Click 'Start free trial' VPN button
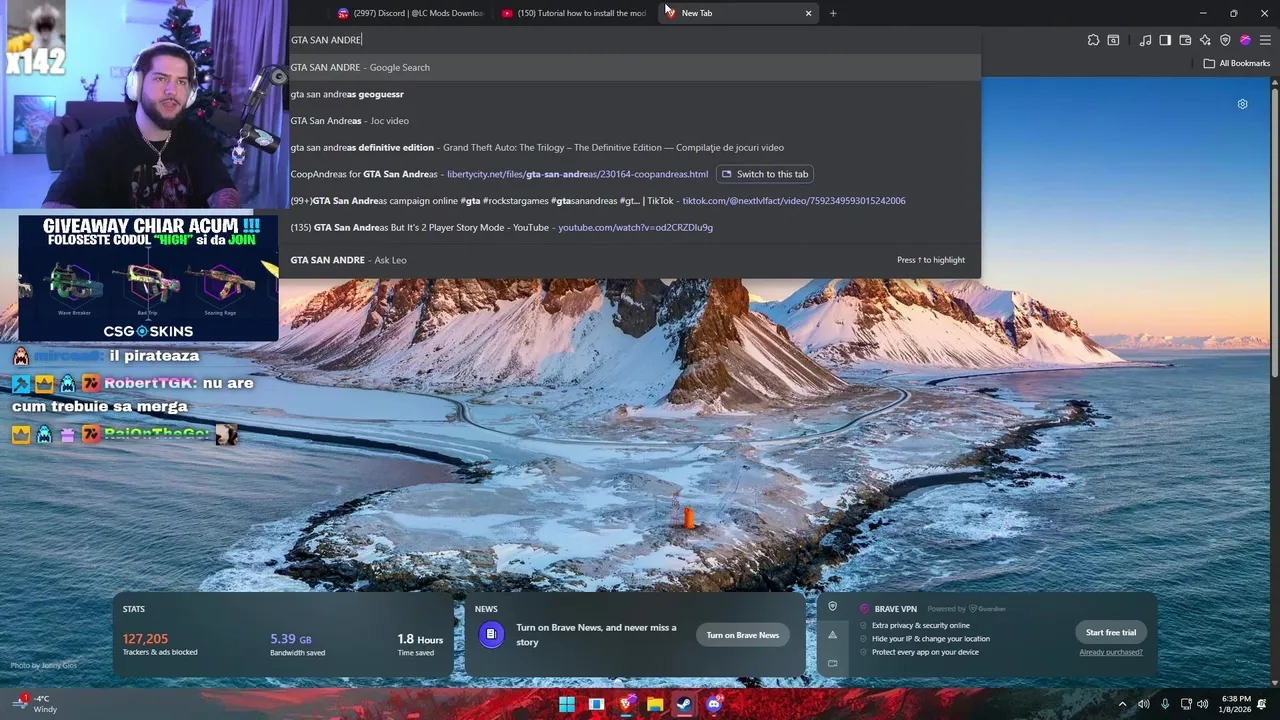 click(x=1111, y=632)
